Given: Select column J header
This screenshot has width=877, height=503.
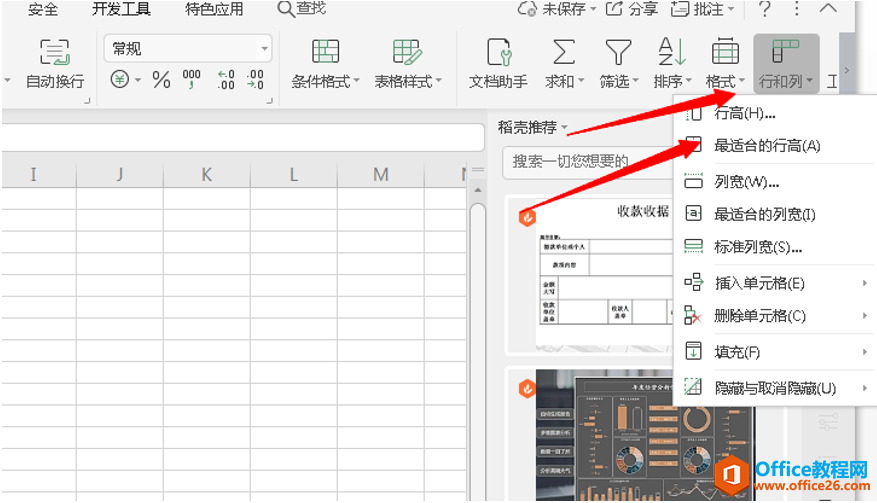Looking at the screenshot, I should click(120, 175).
